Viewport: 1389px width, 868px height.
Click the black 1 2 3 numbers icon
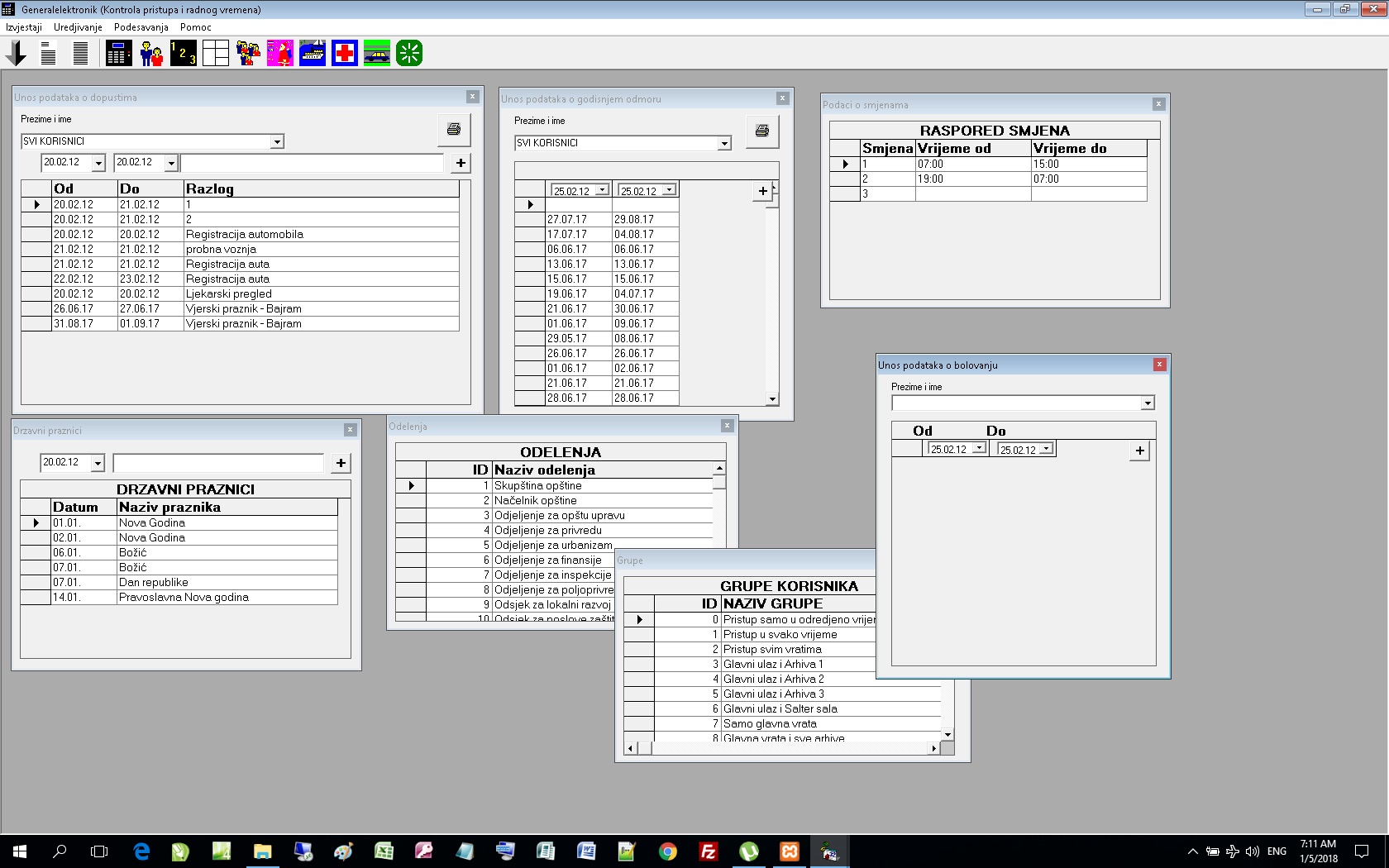pos(184,54)
